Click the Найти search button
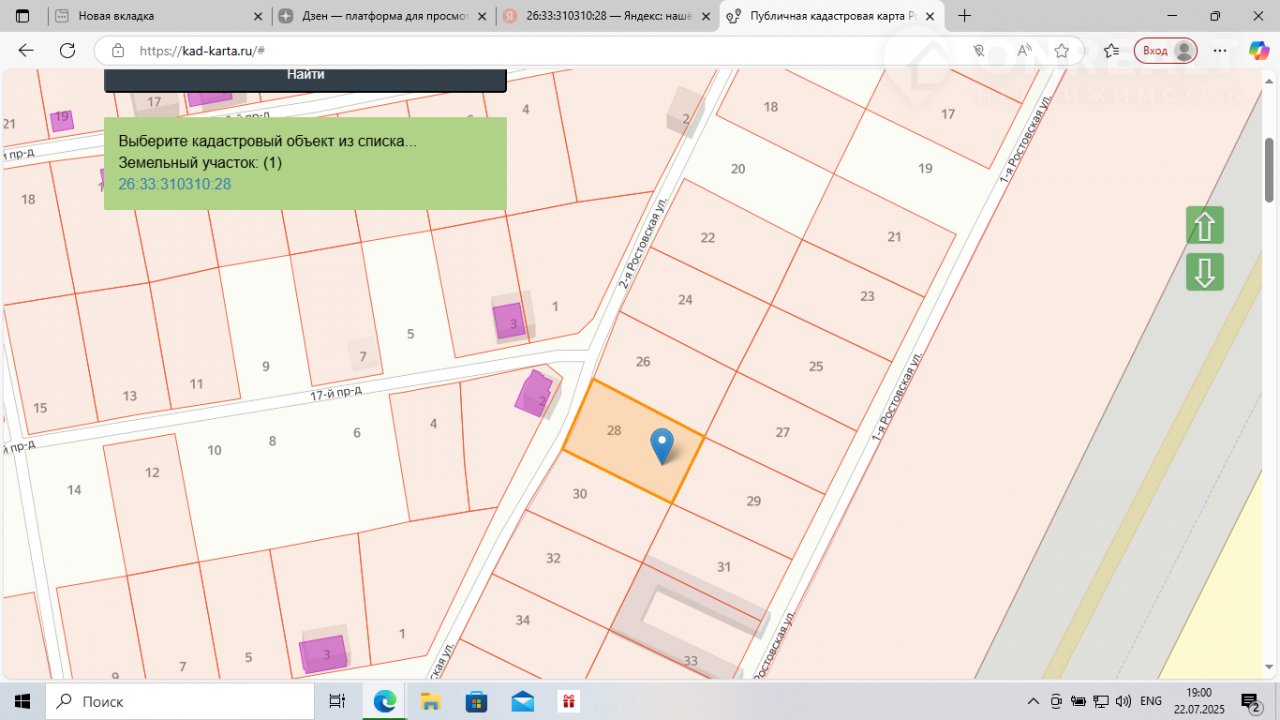1280x720 pixels. point(305,75)
